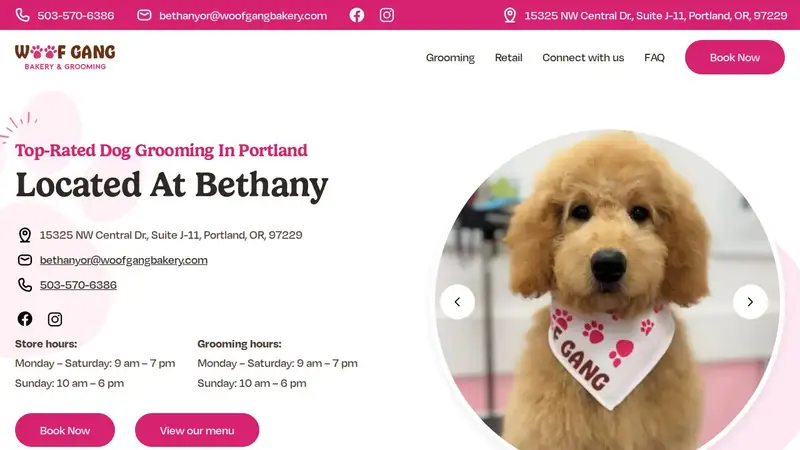Click the Book Now button in the header
Screen dimensions: 800x450
pyautogui.click(x=735, y=57)
